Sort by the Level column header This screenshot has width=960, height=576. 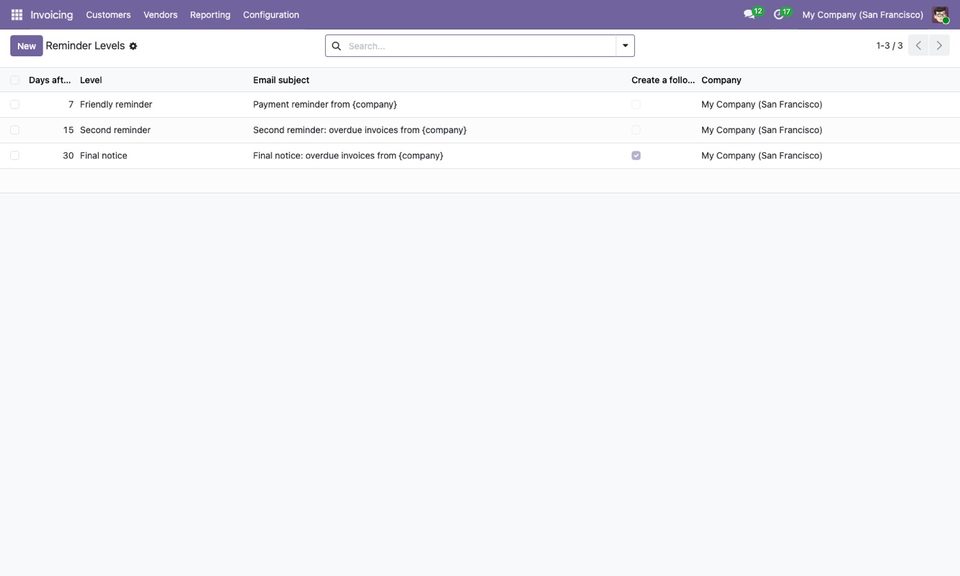[91, 80]
